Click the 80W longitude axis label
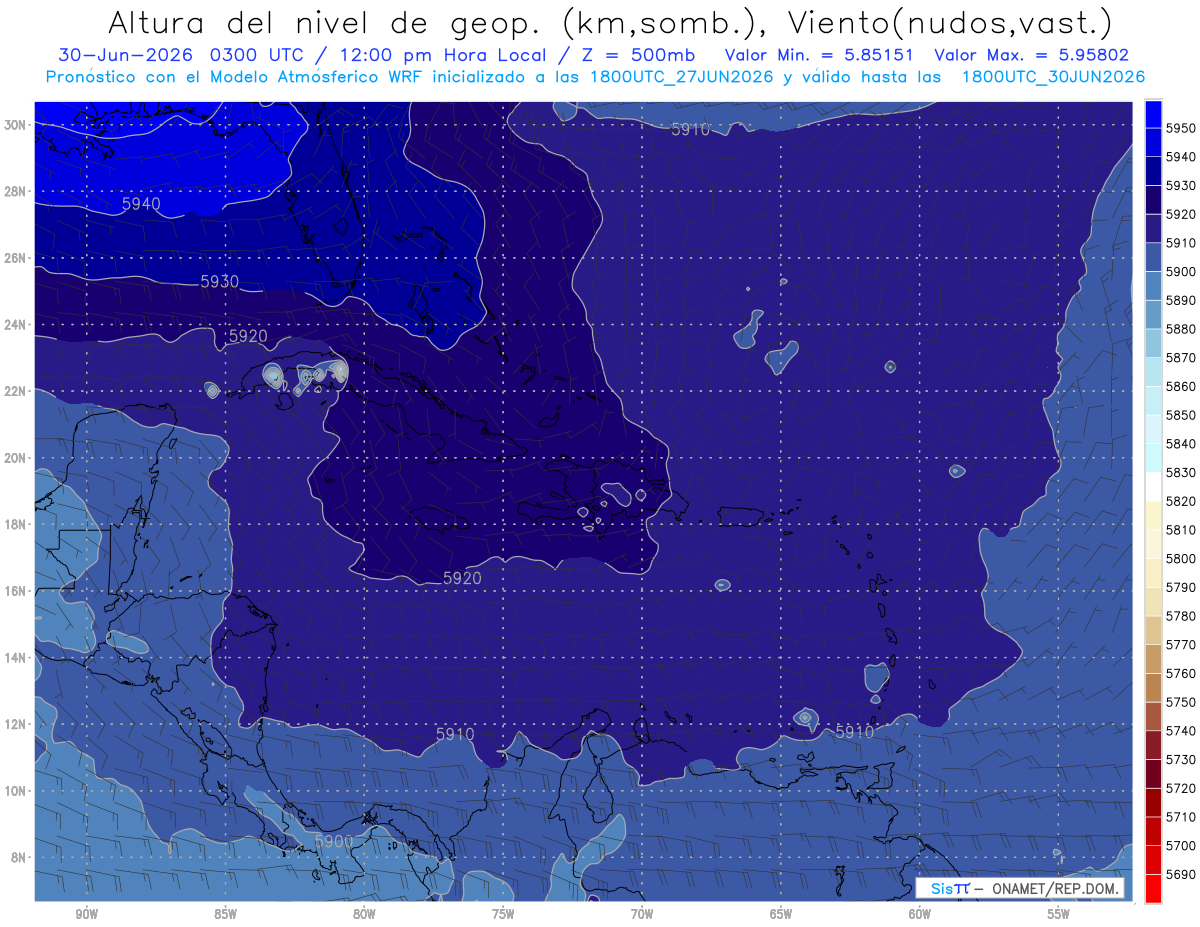Viewport: 1200px width, 927px height. pyautogui.click(x=364, y=914)
